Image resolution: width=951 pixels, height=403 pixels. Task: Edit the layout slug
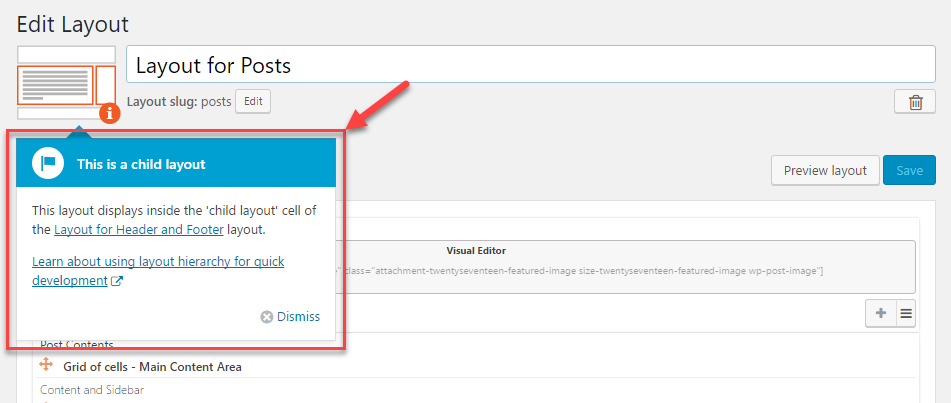(253, 101)
